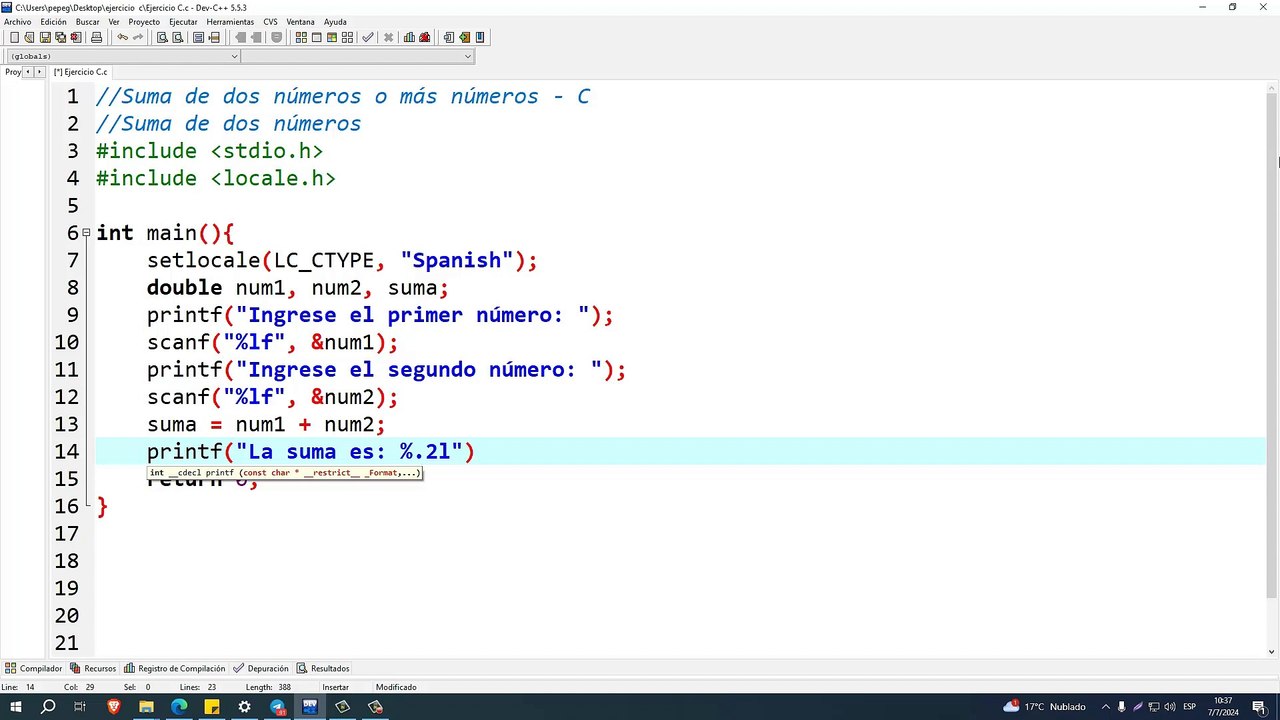Select the Proy side panel tab
Viewport: 1280px width, 720px height.
click(x=13, y=72)
